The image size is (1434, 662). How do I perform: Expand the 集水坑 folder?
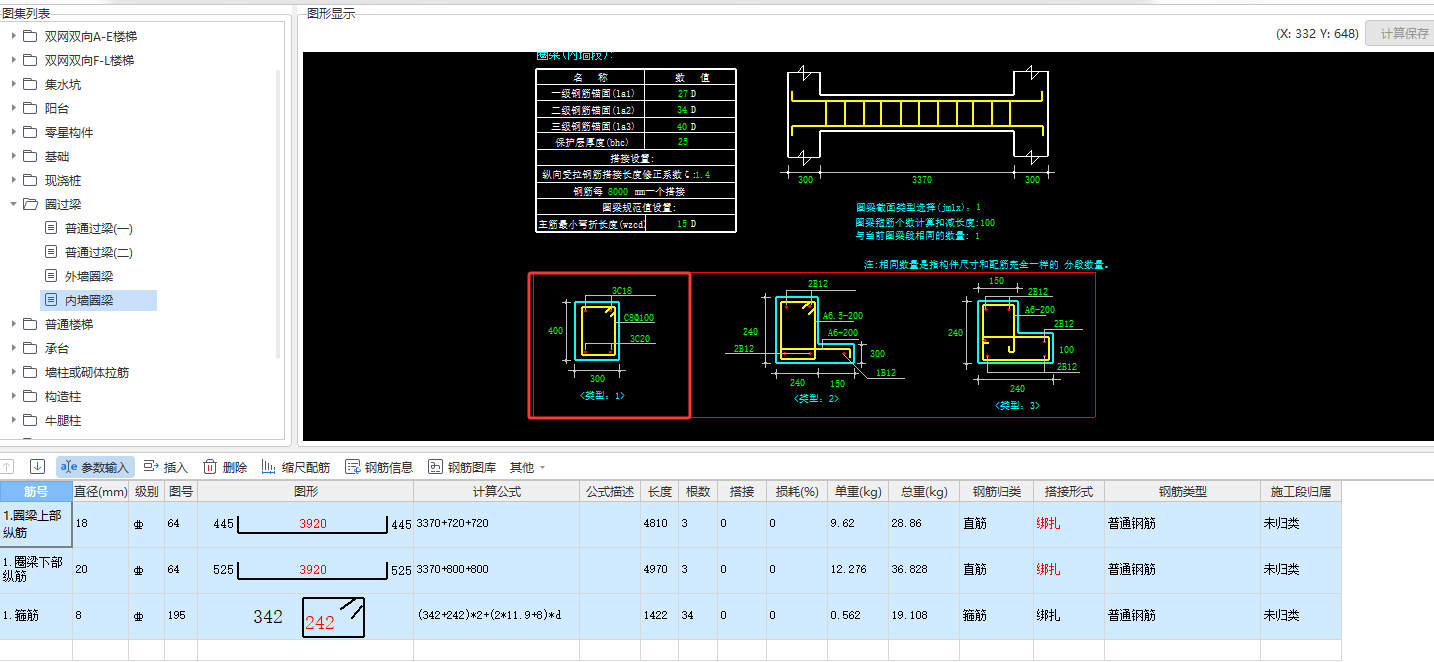[x=14, y=84]
